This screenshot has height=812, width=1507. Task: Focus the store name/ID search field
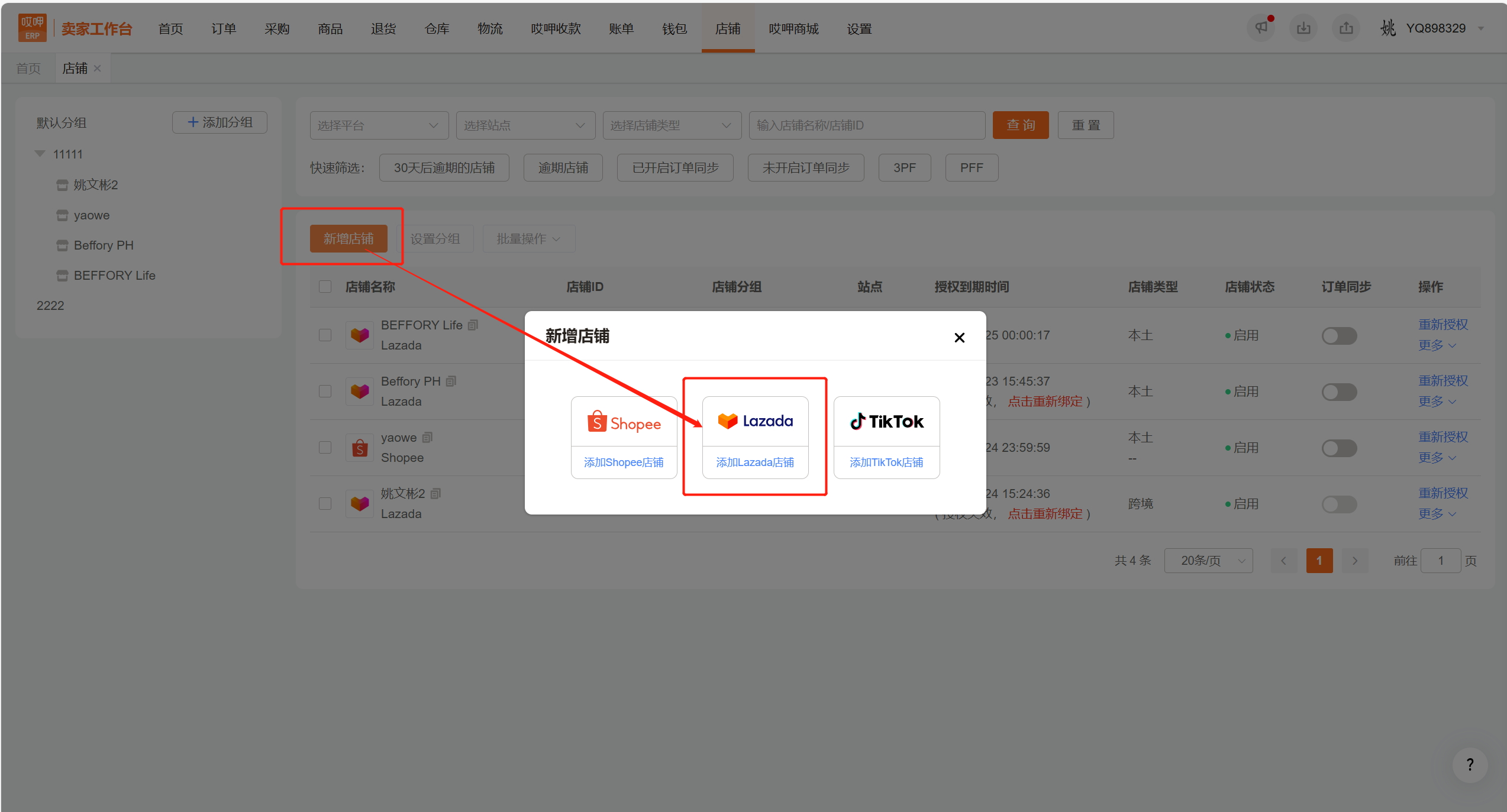[867, 125]
